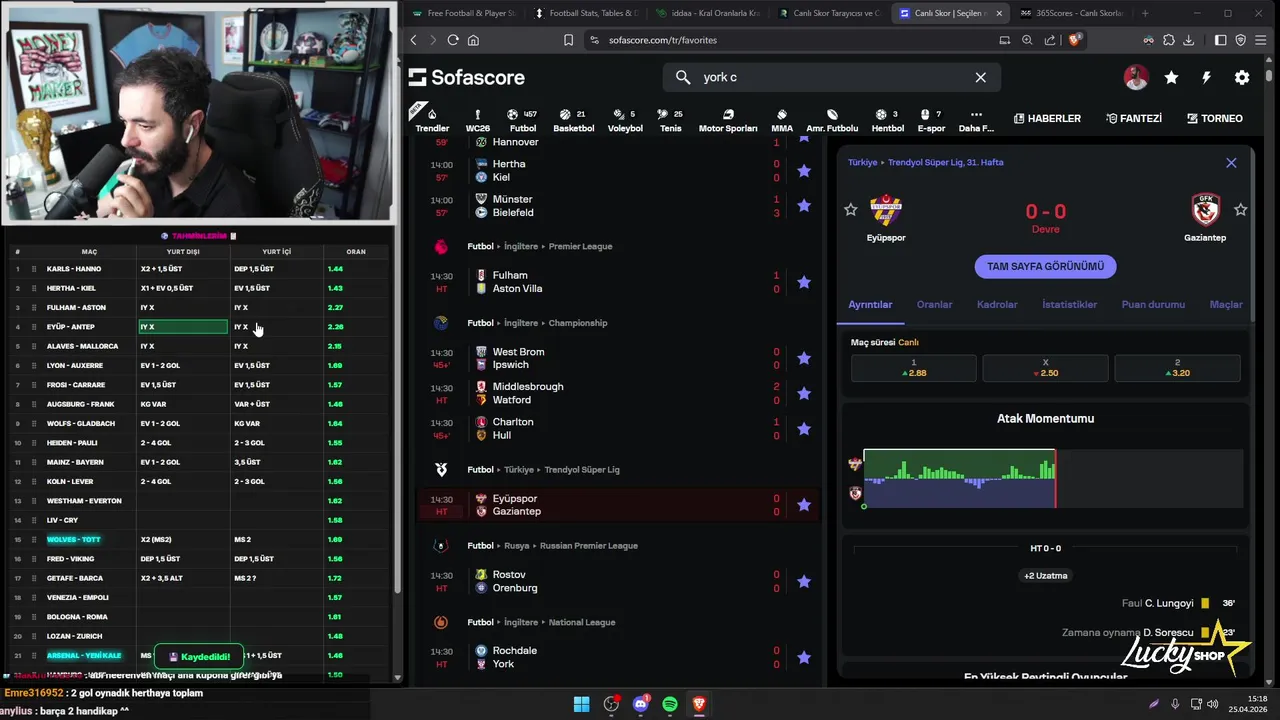Open the FANTEZİ link
Viewport: 1280px width, 720px height.
(1134, 118)
